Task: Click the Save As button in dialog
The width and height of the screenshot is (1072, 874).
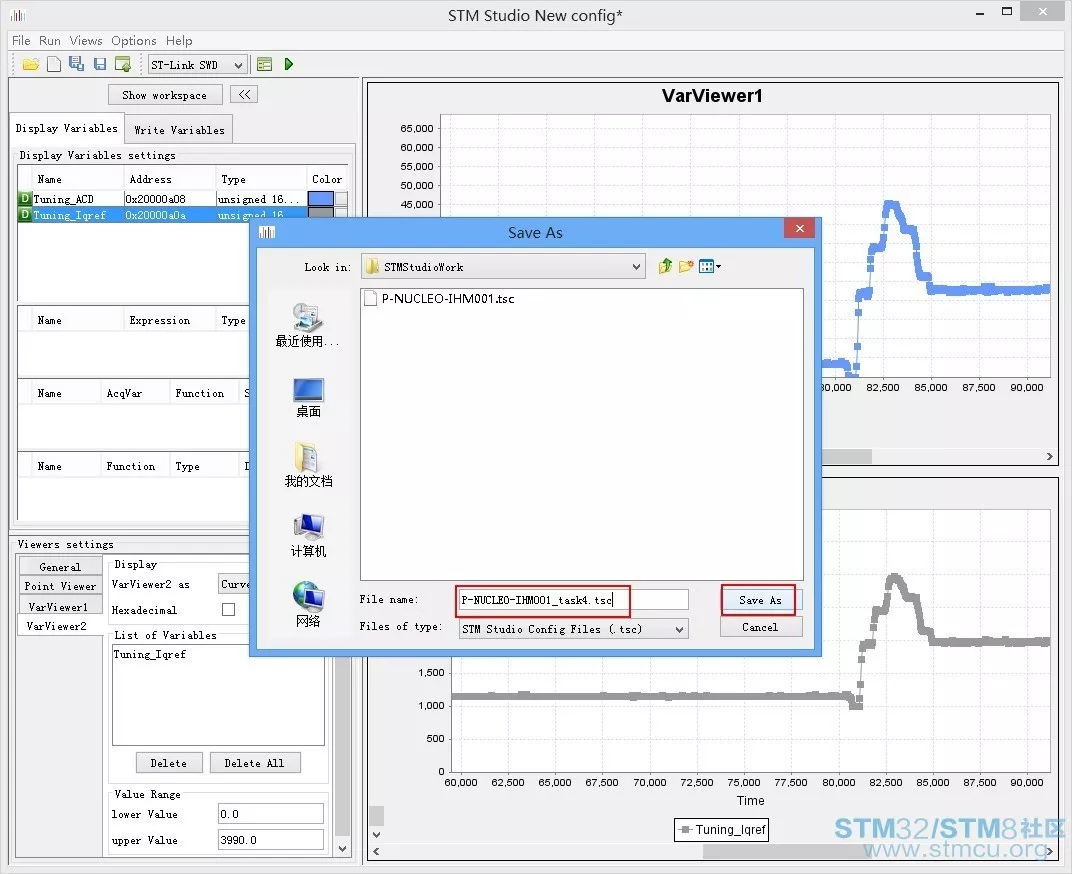Action: pyautogui.click(x=760, y=600)
